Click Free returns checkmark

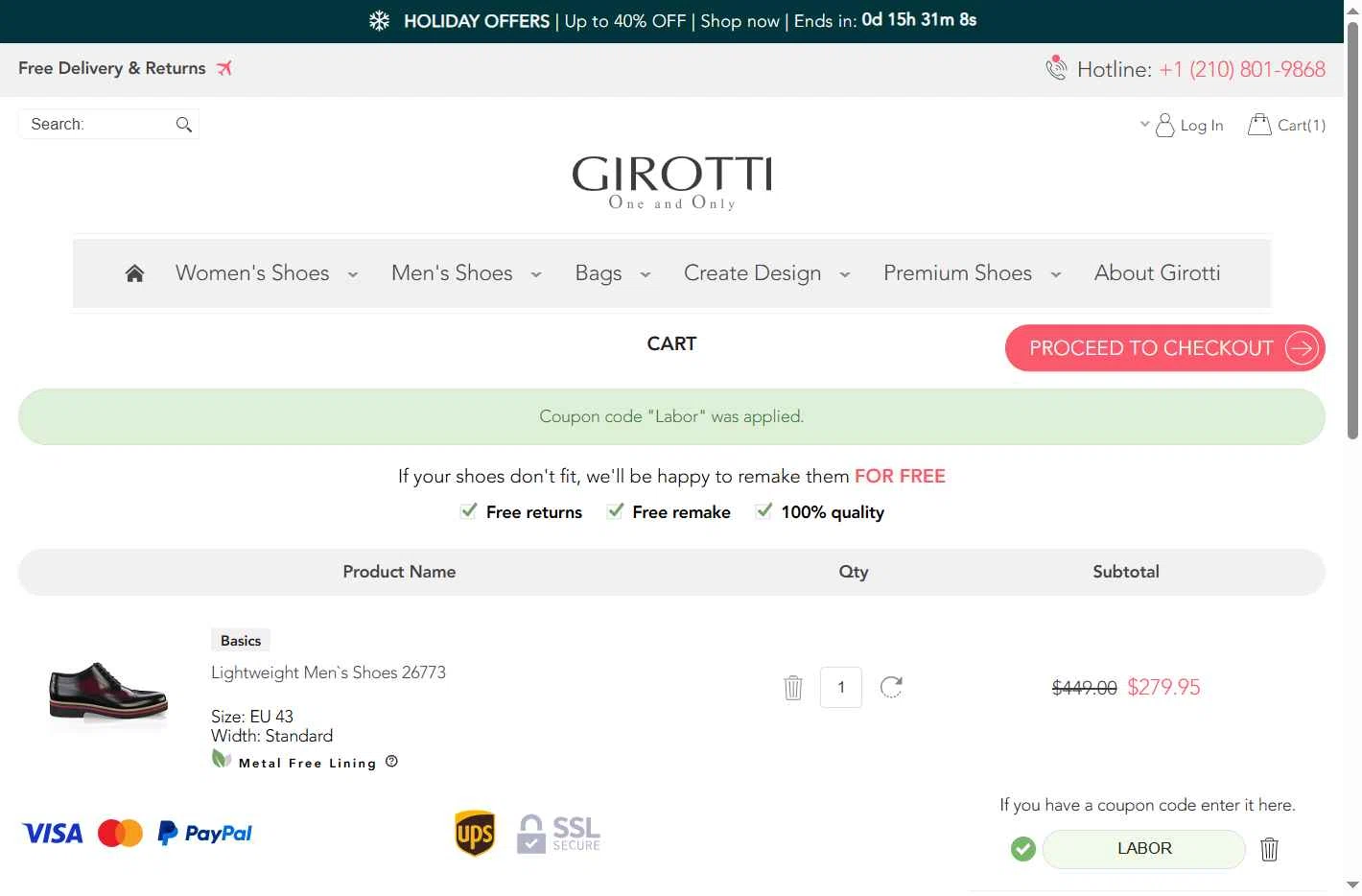point(469,511)
